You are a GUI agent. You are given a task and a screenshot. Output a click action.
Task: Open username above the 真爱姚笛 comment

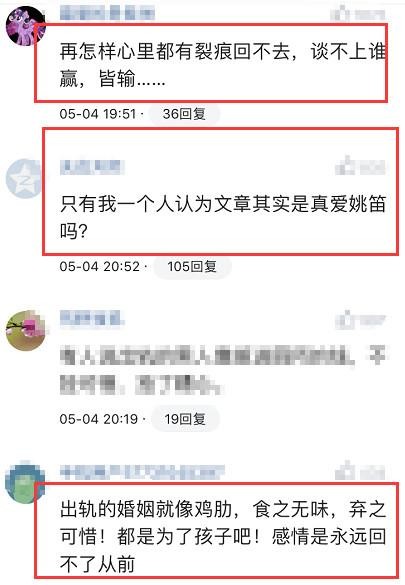(92, 167)
